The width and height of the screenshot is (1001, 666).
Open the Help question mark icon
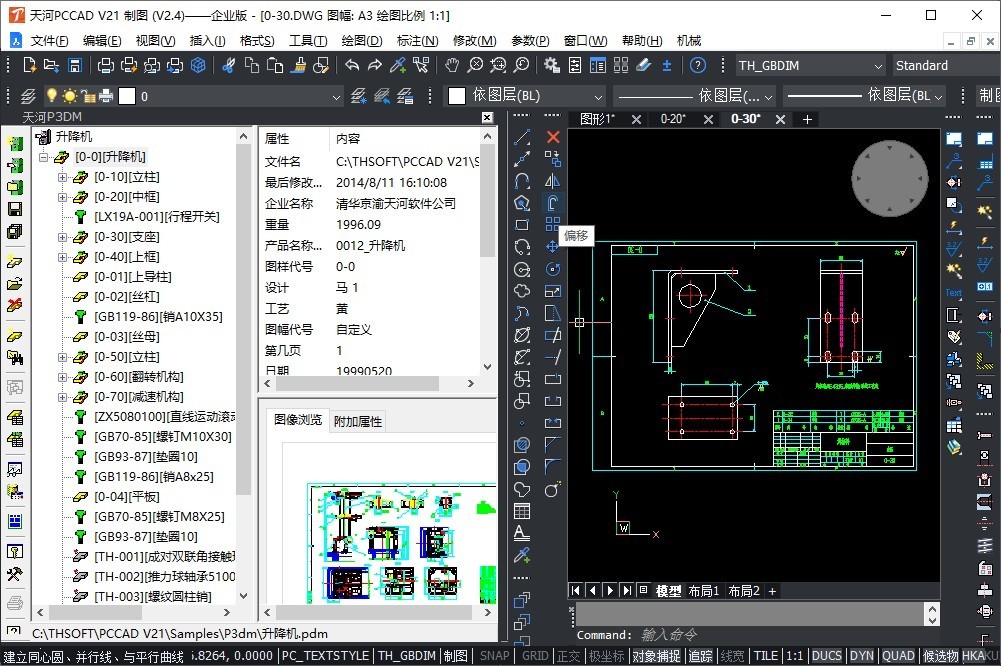click(698, 65)
